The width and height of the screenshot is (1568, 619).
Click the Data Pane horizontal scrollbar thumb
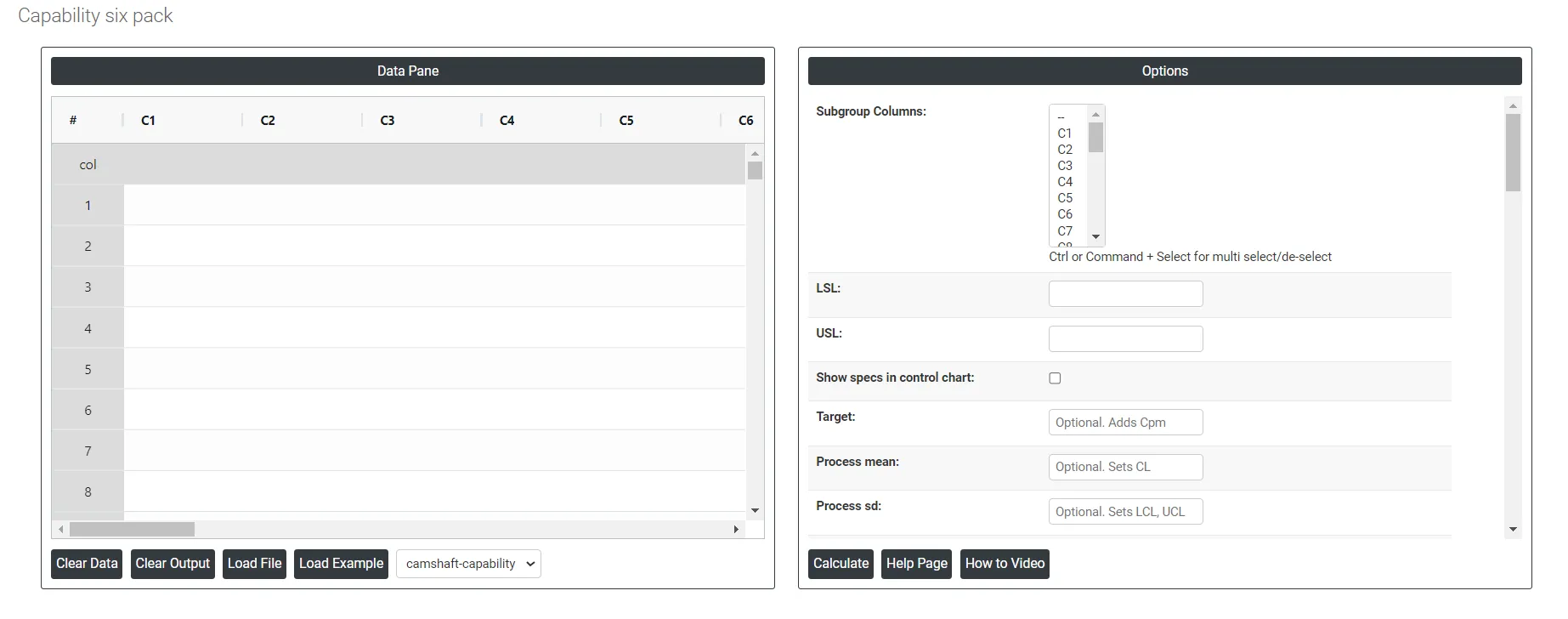[x=132, y=529]
